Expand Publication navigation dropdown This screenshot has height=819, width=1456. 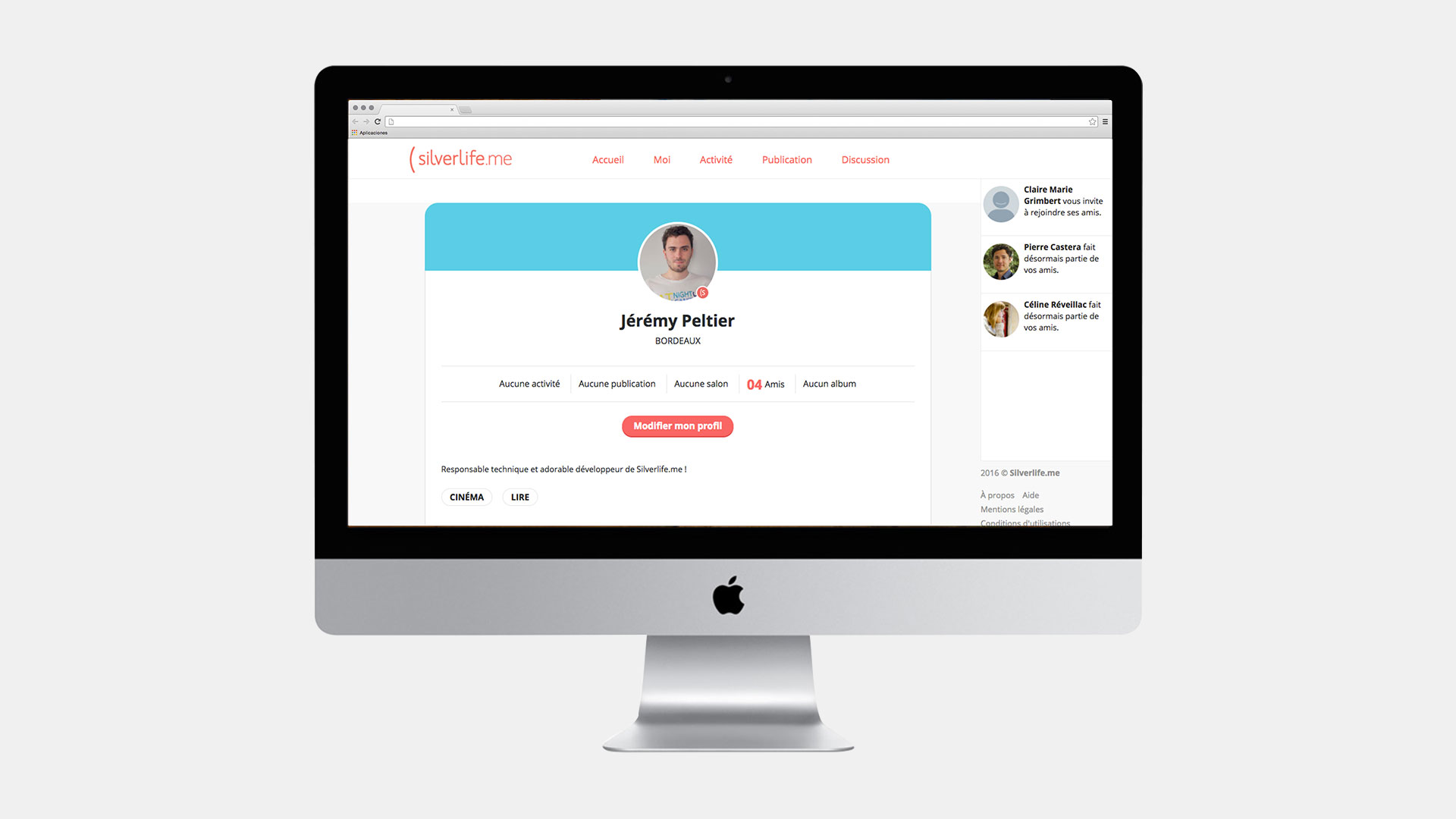point(786,159)
